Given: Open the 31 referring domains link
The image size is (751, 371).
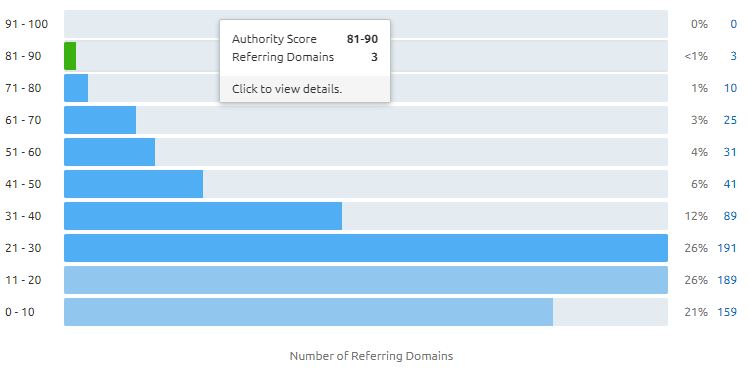Looking at the screenshot, I should [x=730, y=152].
